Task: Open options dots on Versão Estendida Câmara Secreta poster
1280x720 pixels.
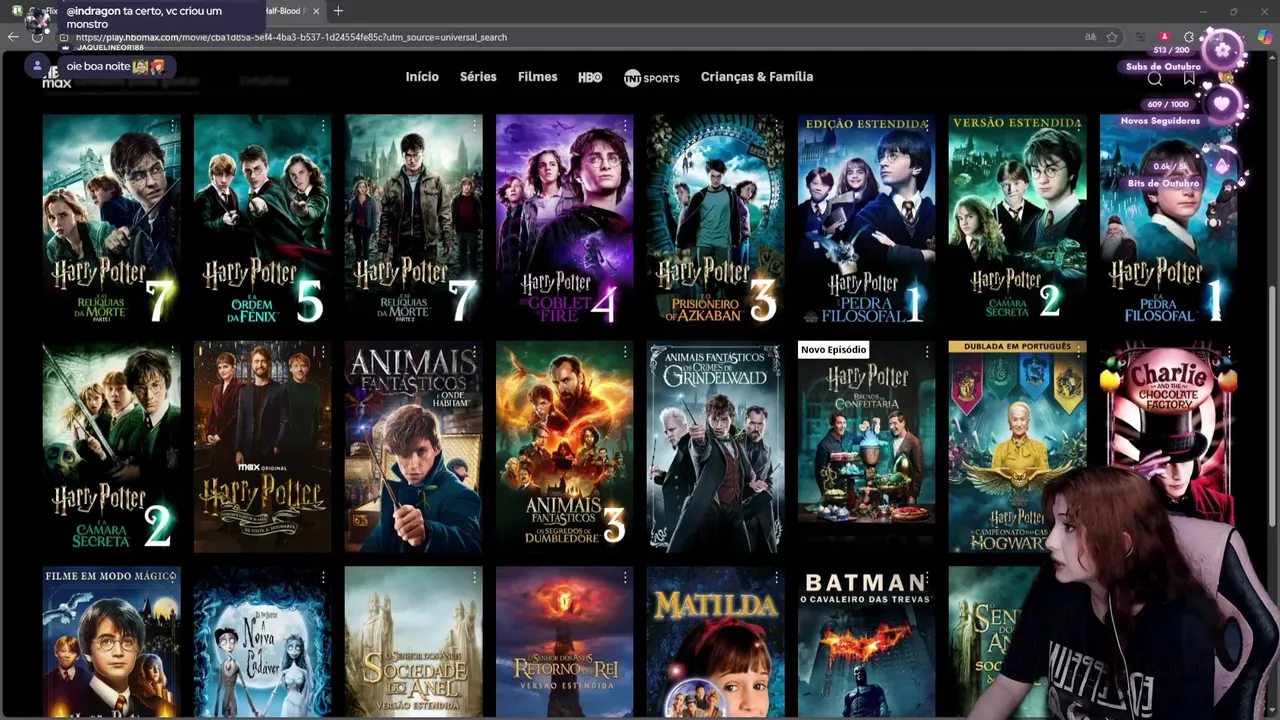Action: (1078, 126)
